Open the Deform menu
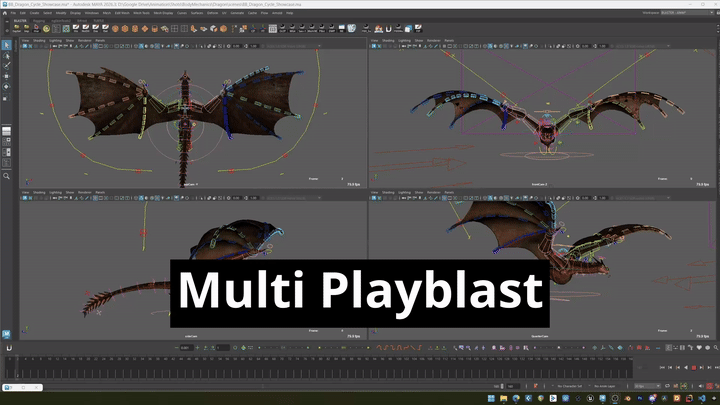 pyautogui.click(x=213, y=13)
